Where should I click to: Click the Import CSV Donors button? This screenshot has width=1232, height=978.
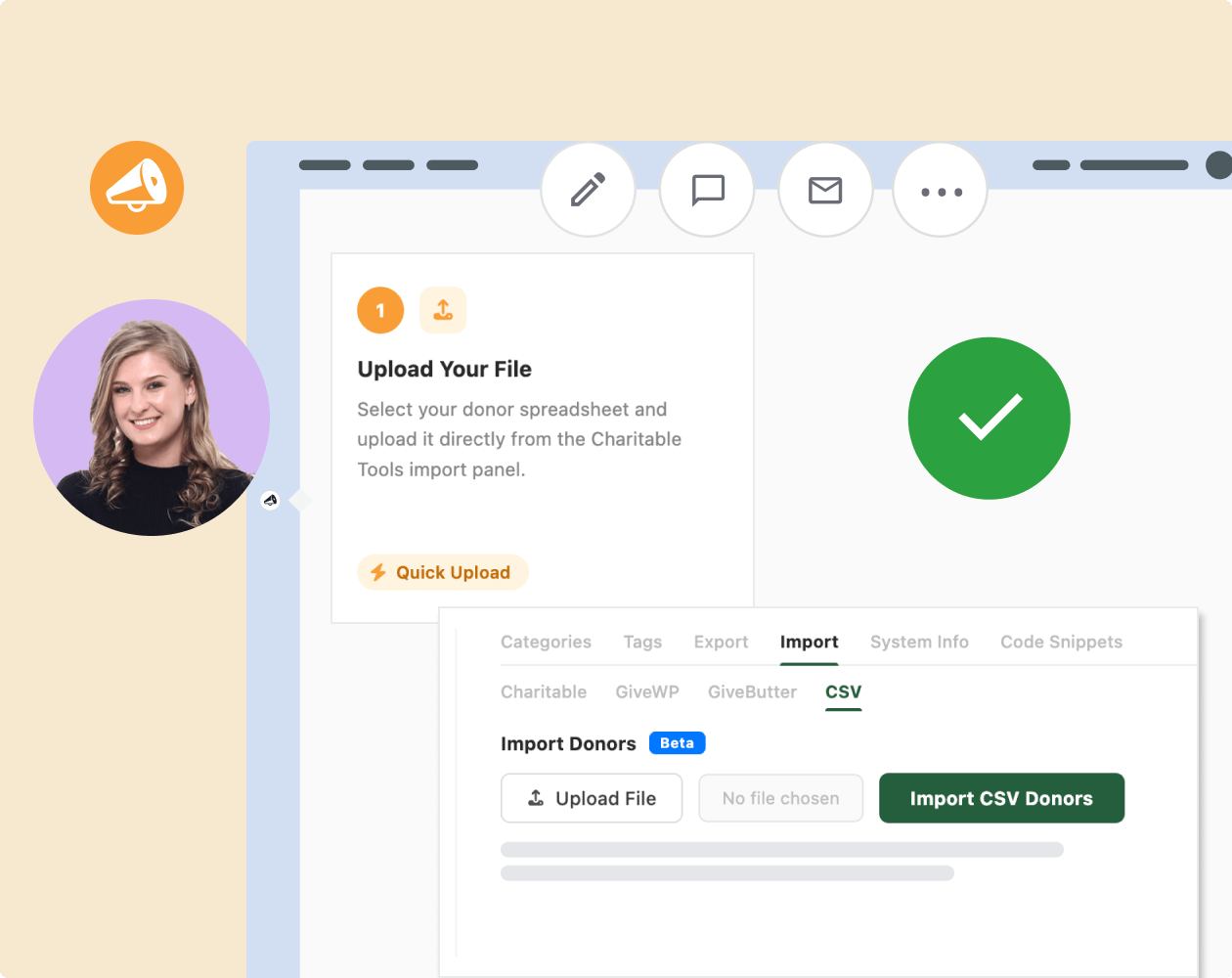pos(1001,798)
